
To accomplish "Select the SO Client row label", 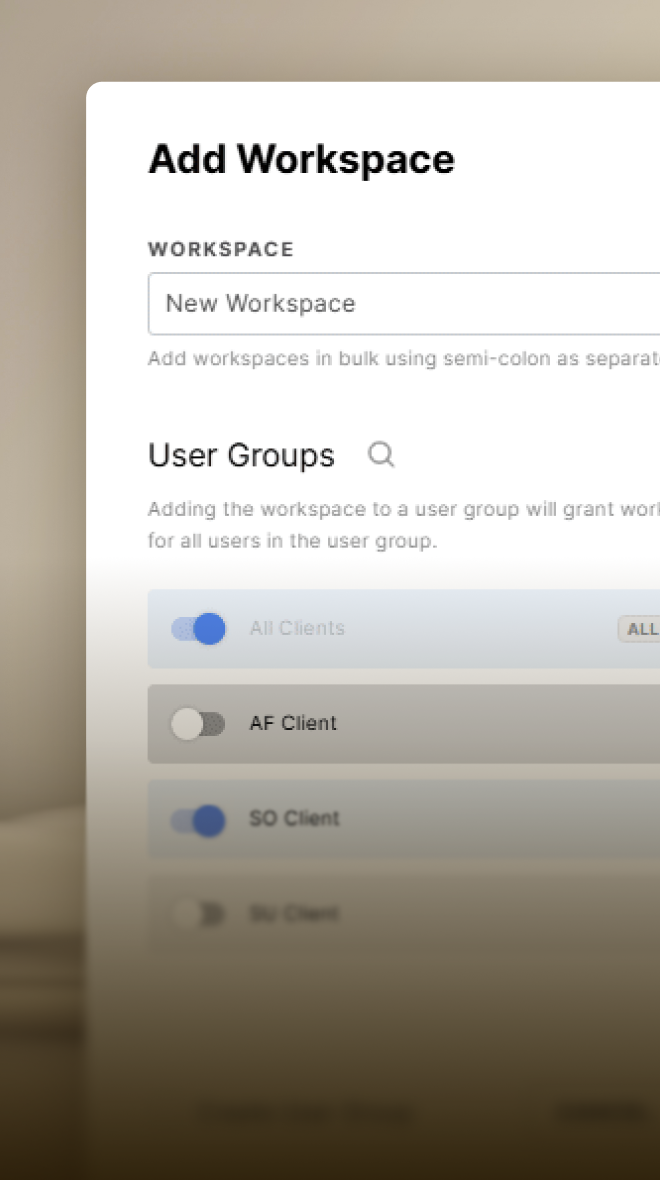I will click(x=294, y=819).
